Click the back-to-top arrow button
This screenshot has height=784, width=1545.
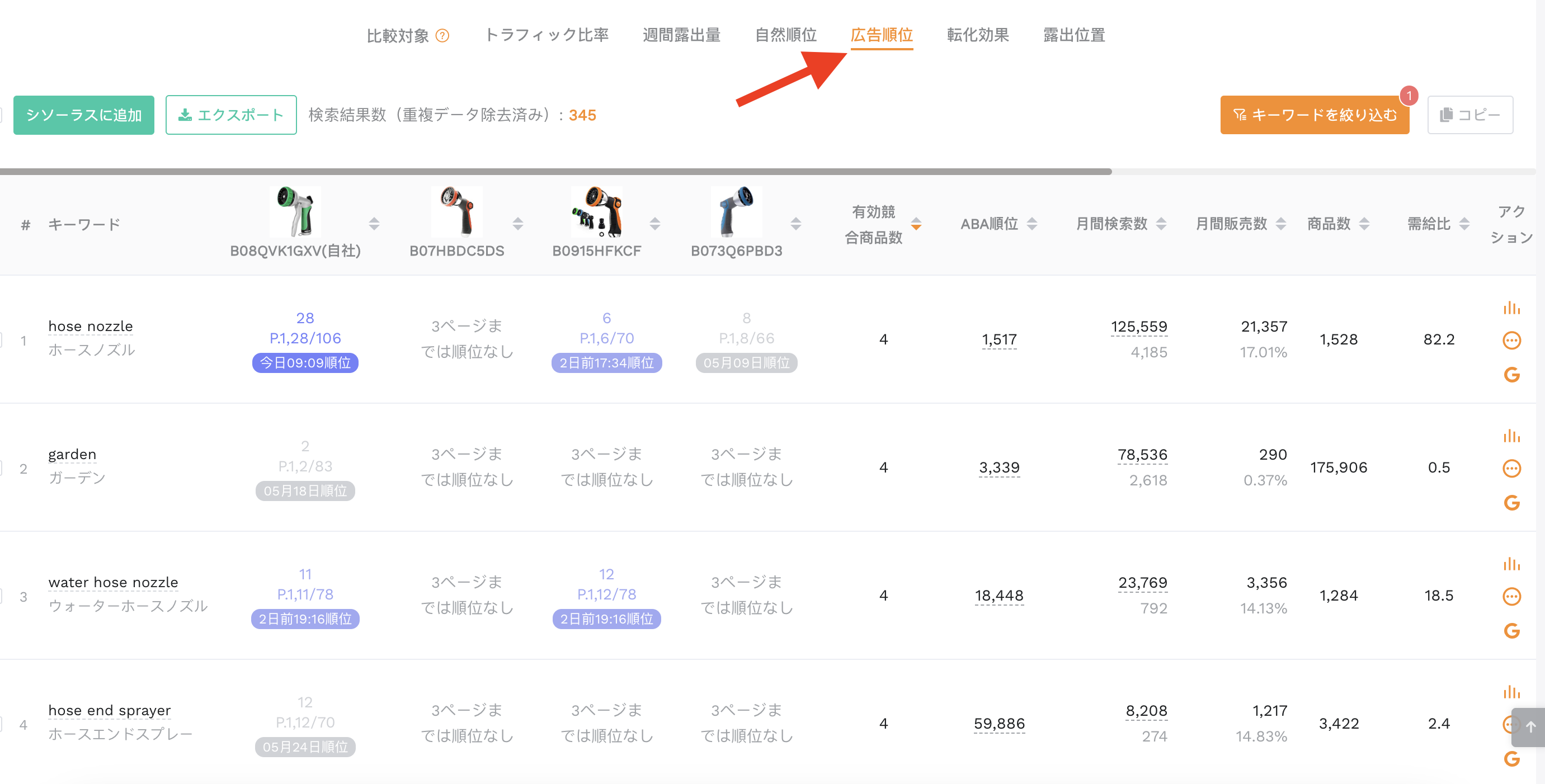point(1529,727)
